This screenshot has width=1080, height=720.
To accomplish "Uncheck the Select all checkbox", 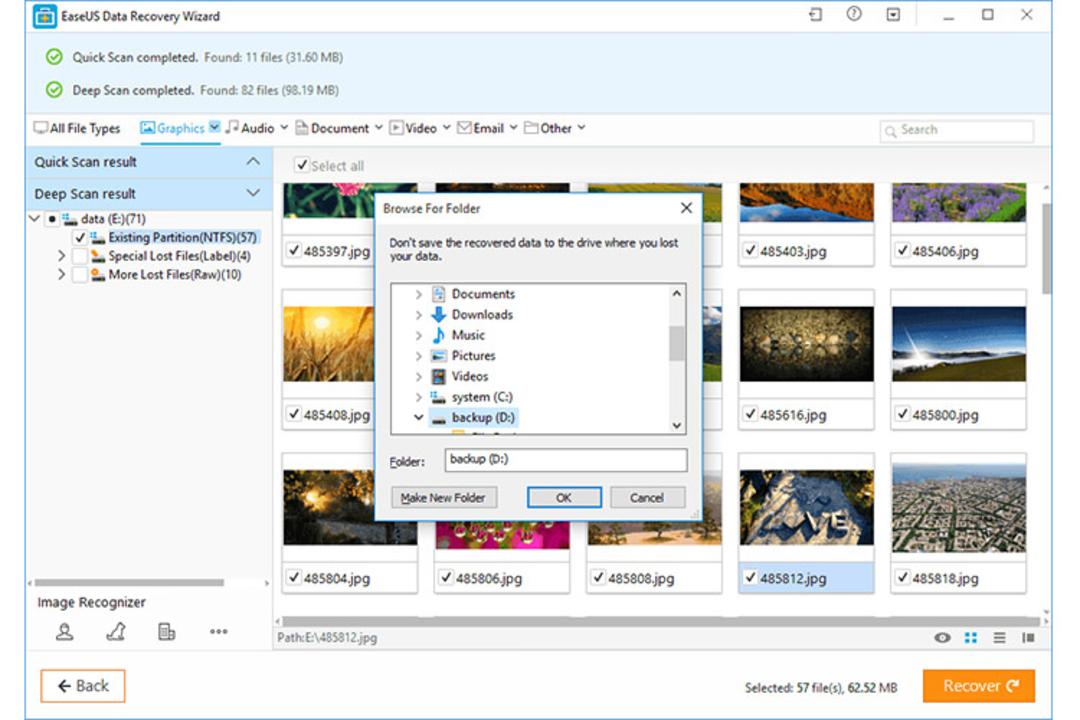I will 301,165.
